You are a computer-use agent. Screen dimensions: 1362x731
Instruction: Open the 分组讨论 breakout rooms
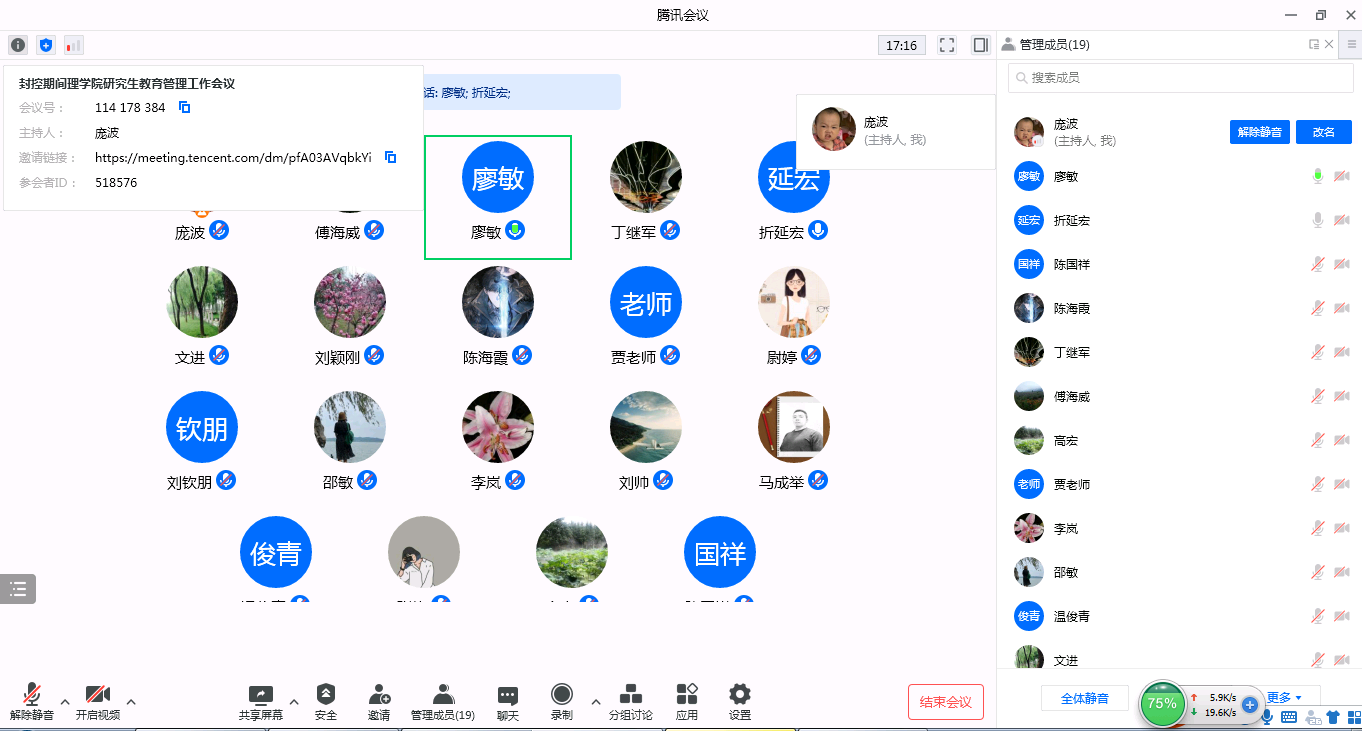click(x=630, y=701)
